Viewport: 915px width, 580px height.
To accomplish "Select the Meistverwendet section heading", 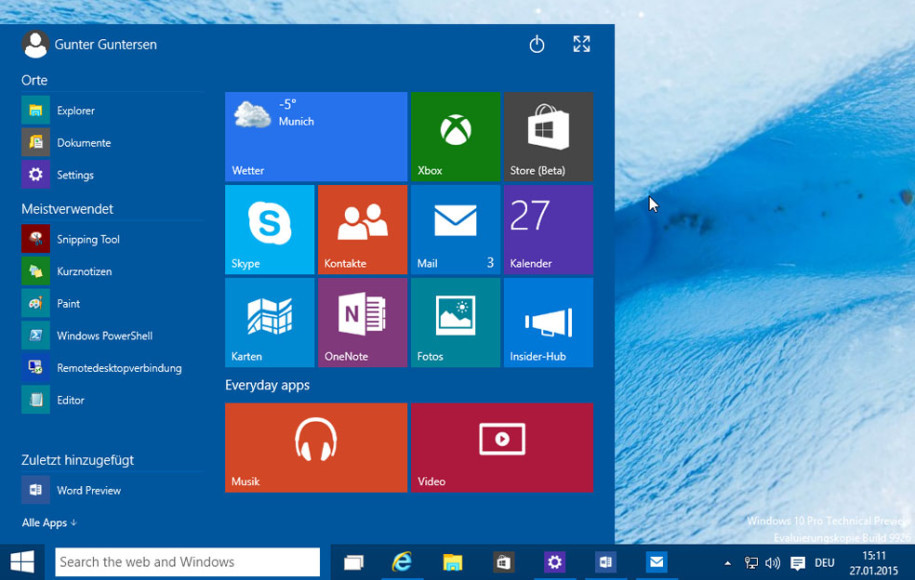I will click(x=67, y=209).
